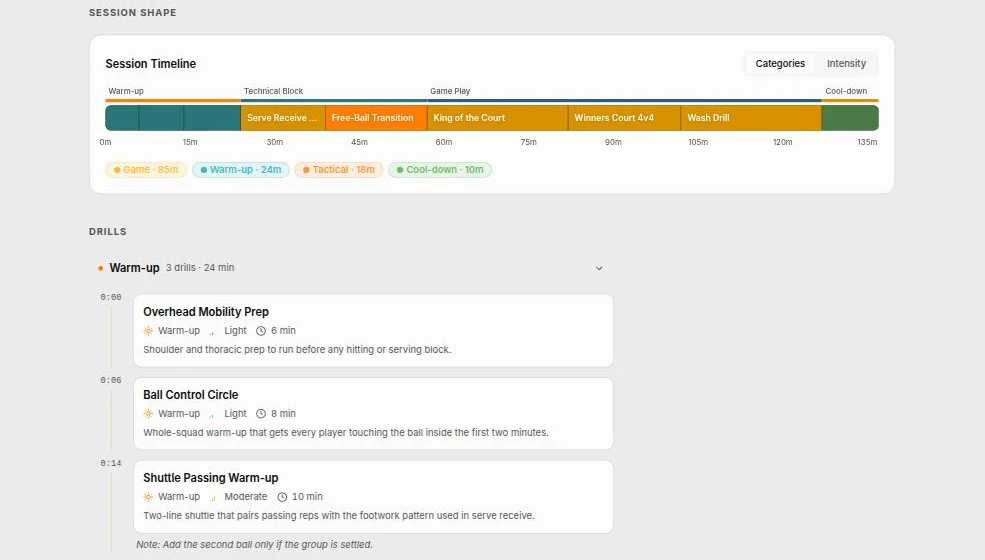Select Free-Ball Transition timeline segment
This screenshot has width=985, height=560.
click(x=376, y=118)
